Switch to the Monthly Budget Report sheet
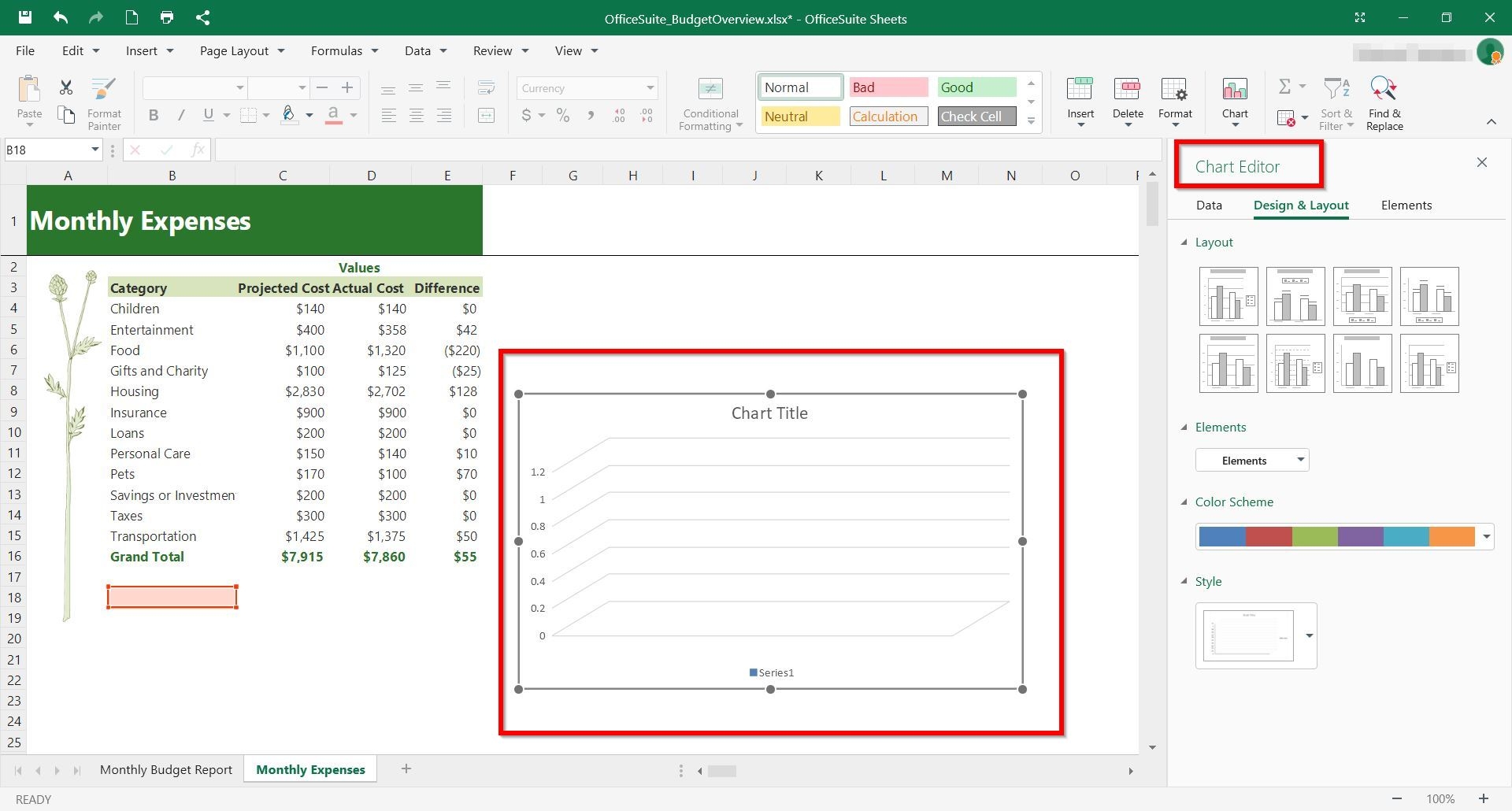This screenshot has width=1512, height=811. (x=165, y=769)
